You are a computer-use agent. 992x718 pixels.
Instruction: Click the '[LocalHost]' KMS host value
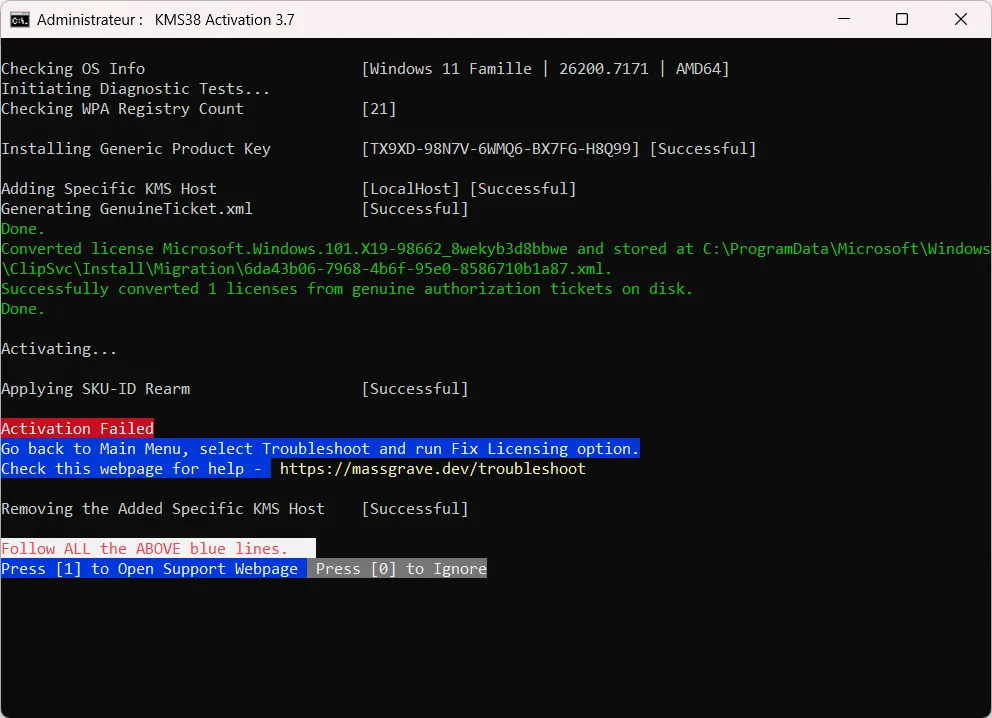click(411, 189)
